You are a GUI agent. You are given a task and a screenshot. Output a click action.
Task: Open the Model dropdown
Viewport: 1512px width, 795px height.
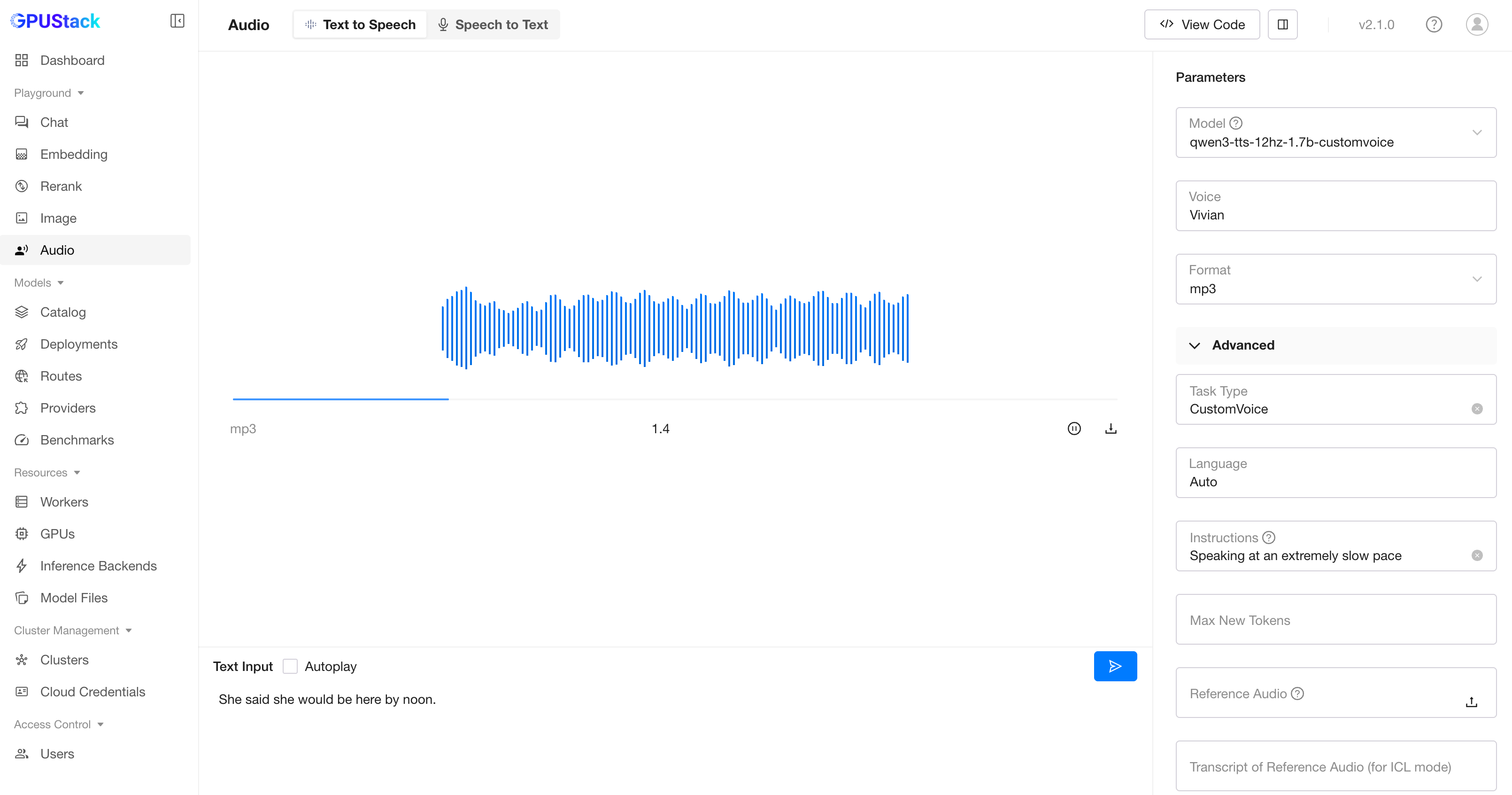(x=1335, y=132)
